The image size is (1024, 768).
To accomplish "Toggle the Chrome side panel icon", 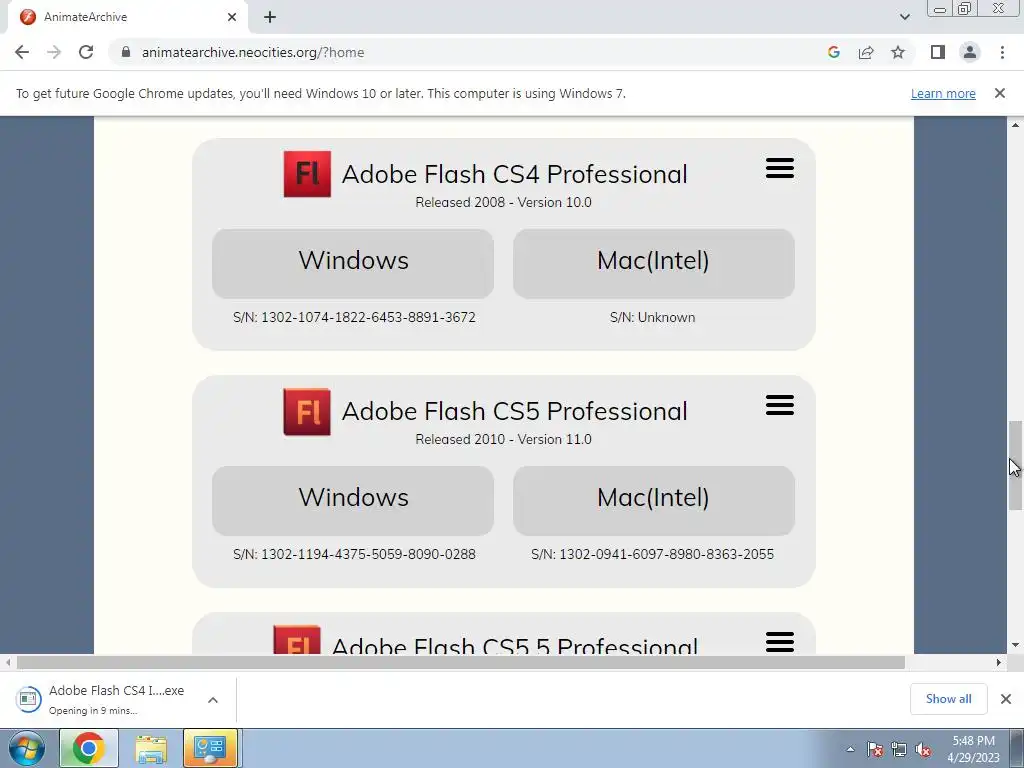I will [938, 52].
